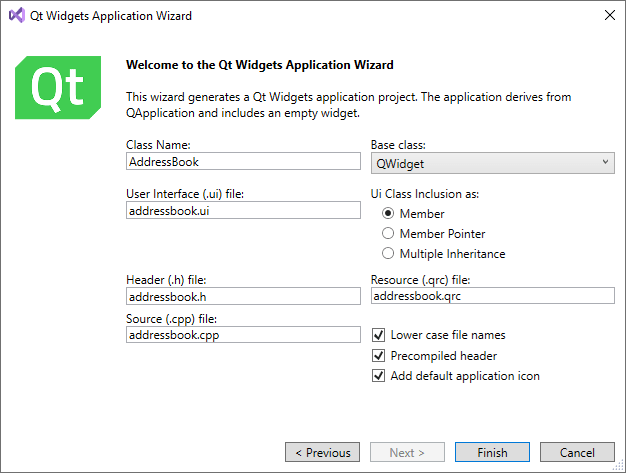Click the Welcome heading text
The height and width of the screenshot is (473, 626).
[x=260, y=65]
